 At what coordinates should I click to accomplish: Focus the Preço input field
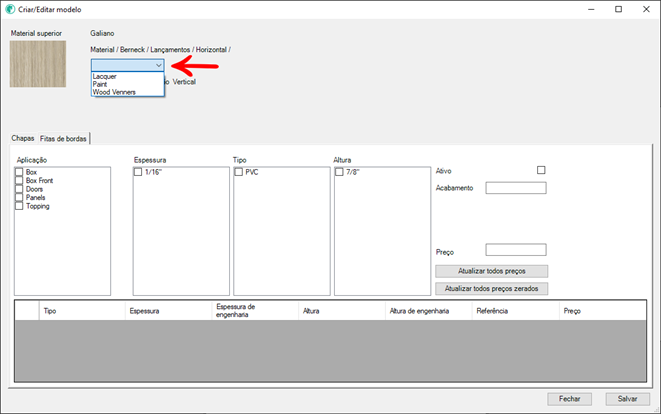click(516, 250)
